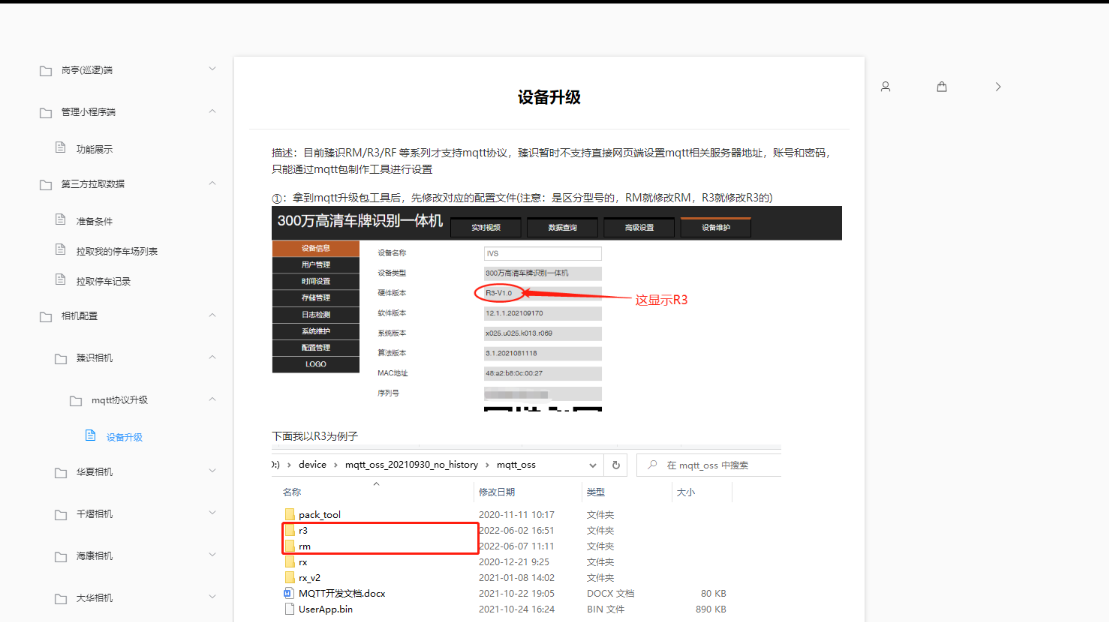Click the folder icon beside 千熠相机
Screen dimensions: 1109x622
[x=61, y=514]
